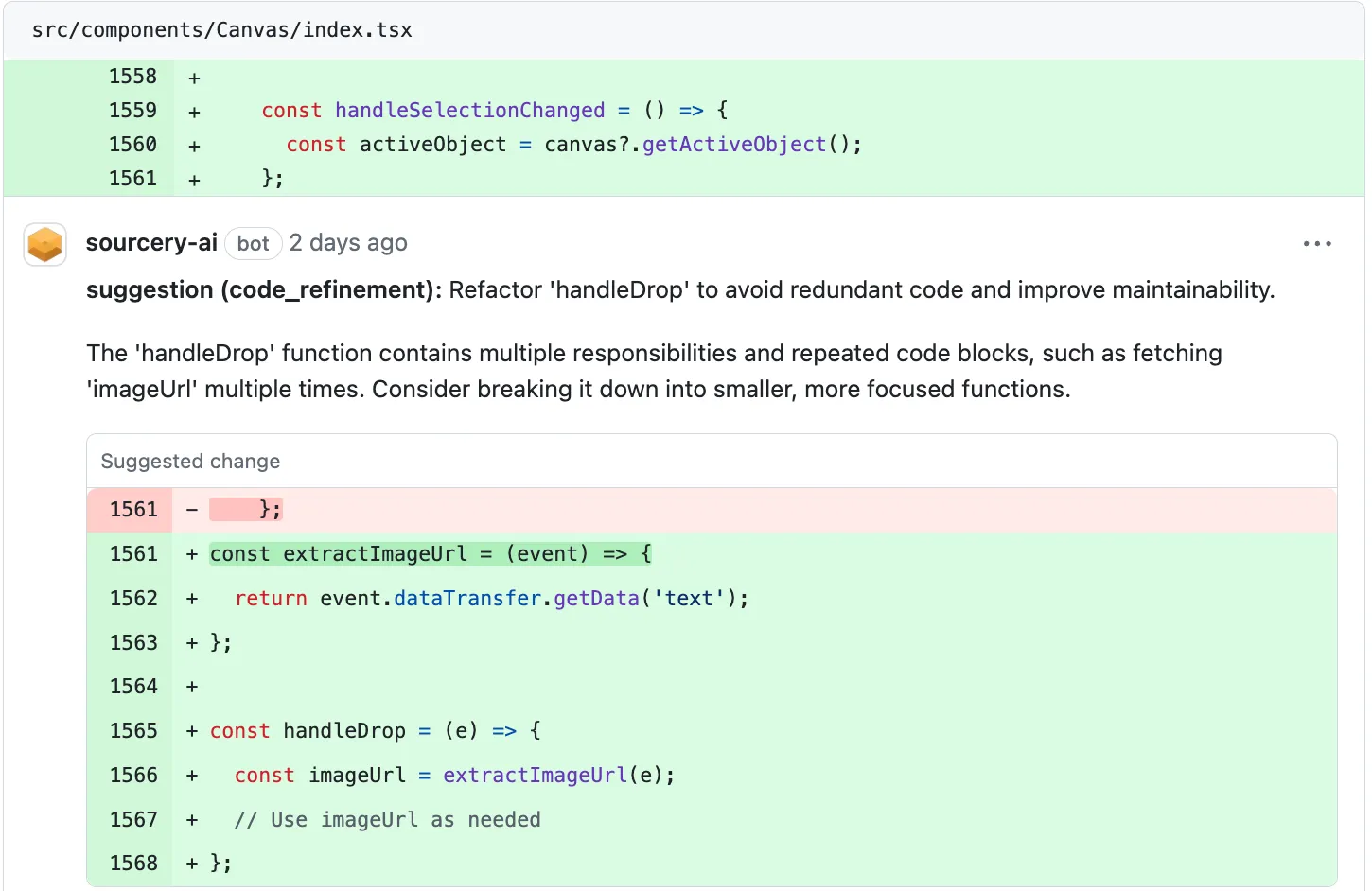This screenshot has height=891, width=1372.
Task: Select the handleSelectionChanged function name
Action: click(x=470, y=110)
